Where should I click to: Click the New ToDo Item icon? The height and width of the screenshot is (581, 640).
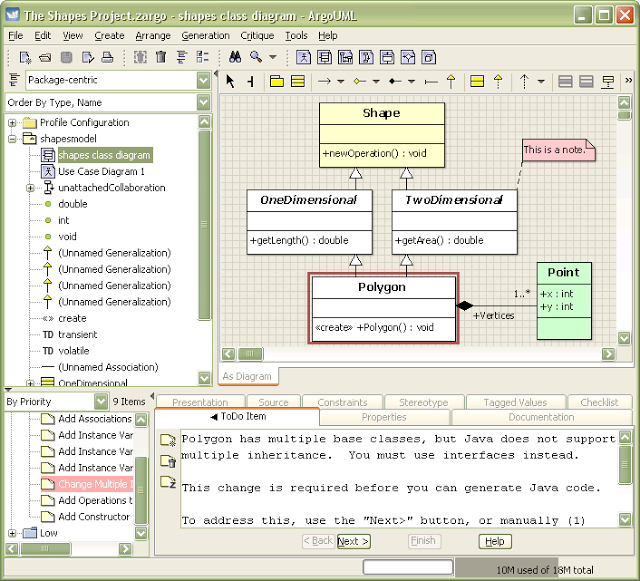point(168,440)
